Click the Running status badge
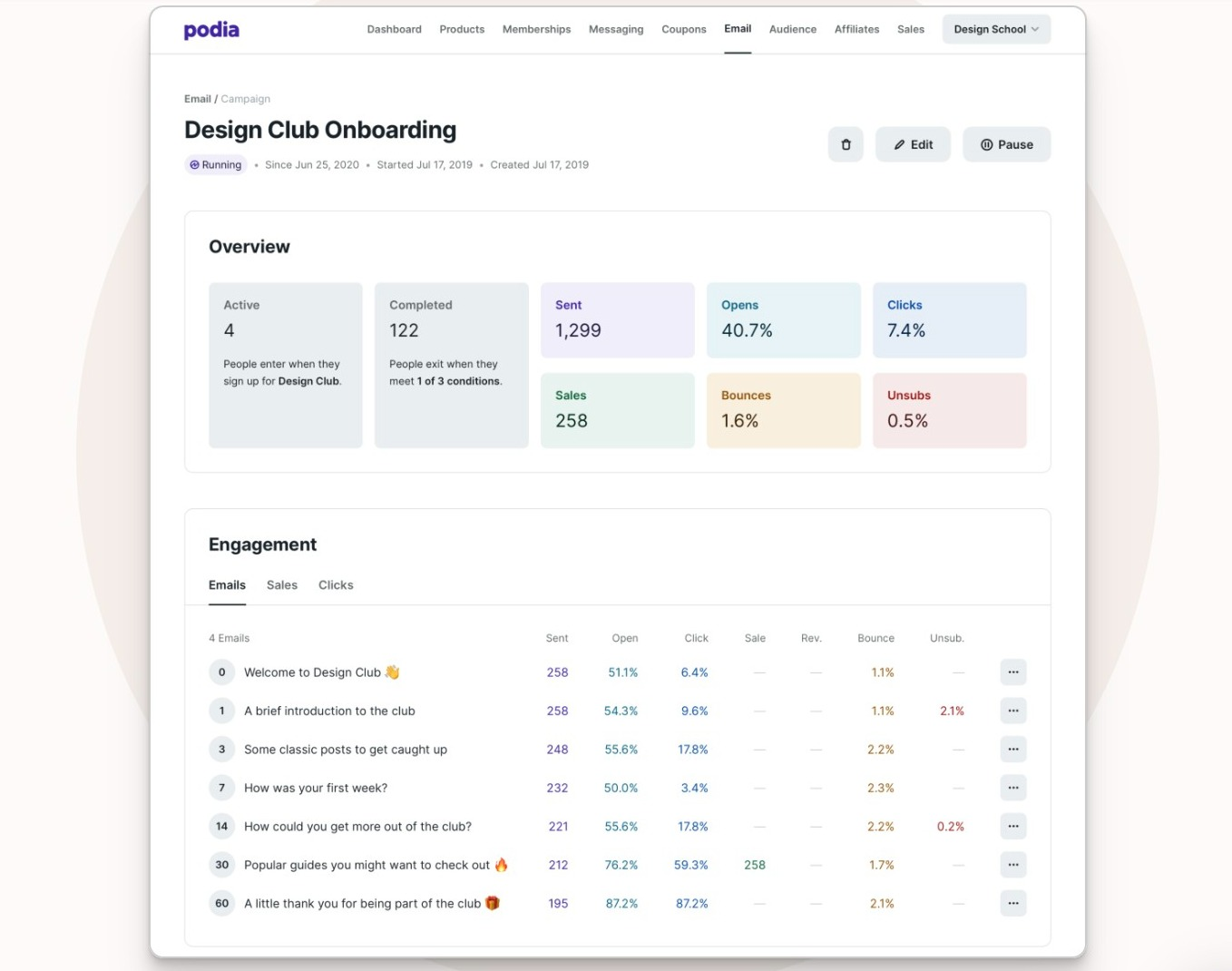This screenshot has width=1232, height=971. tap(216, 165)
